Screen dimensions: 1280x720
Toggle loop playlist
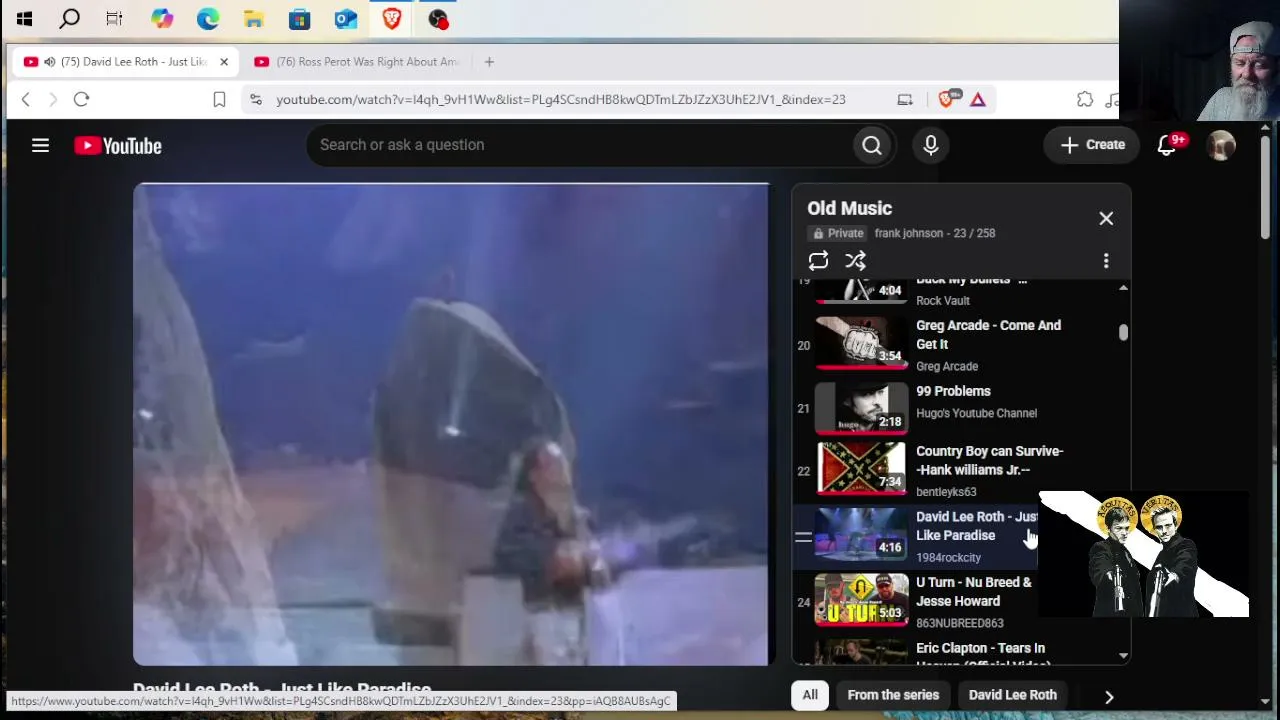pyautogui.click(x=818, y=261)
